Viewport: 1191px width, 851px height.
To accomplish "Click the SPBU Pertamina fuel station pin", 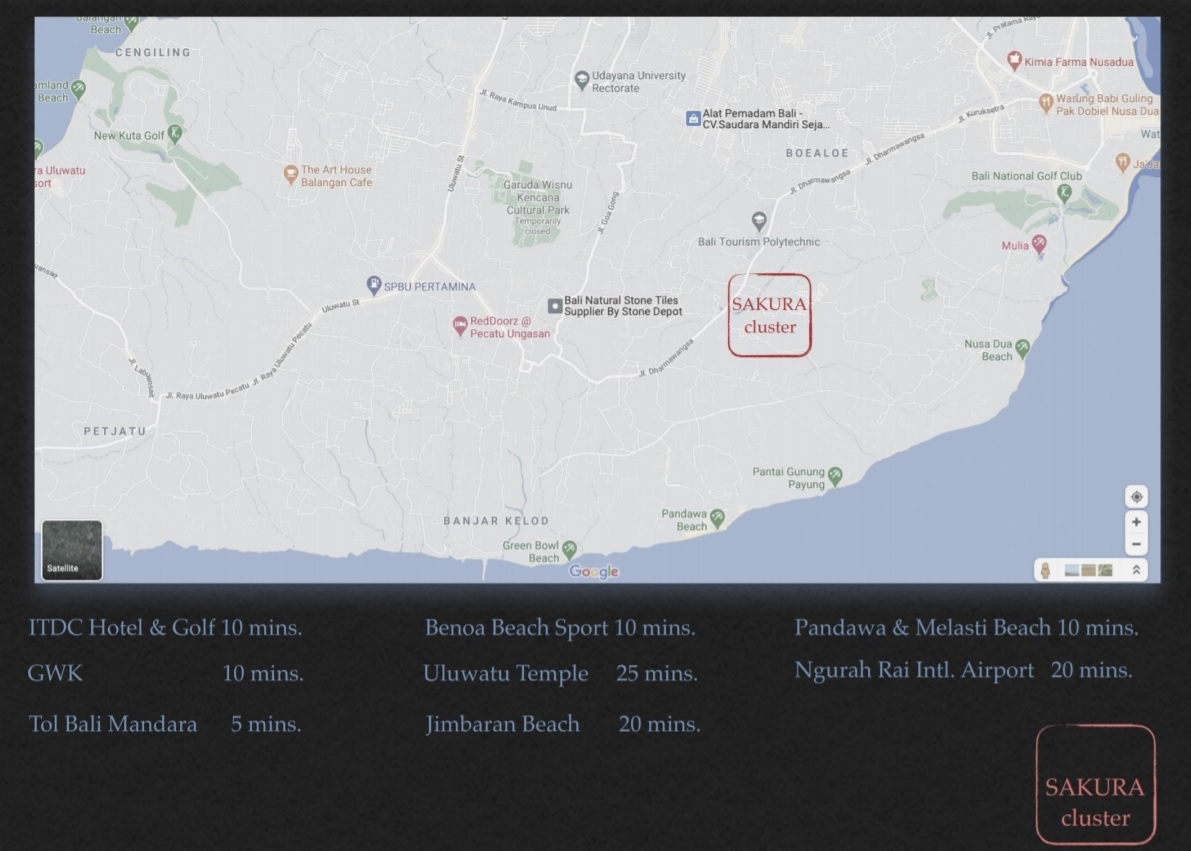I will (374, 285).
